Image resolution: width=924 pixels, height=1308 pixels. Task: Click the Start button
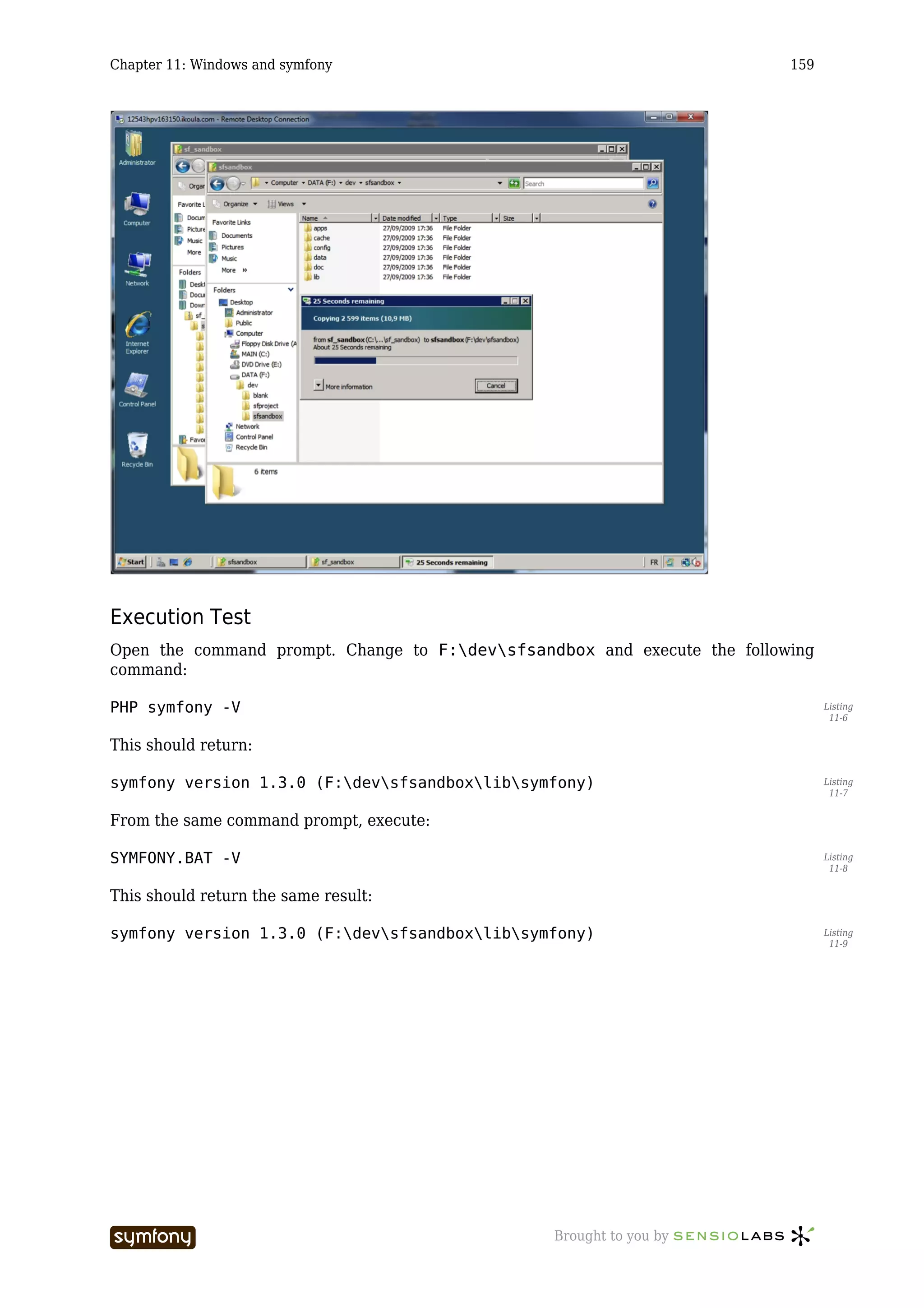131,562
